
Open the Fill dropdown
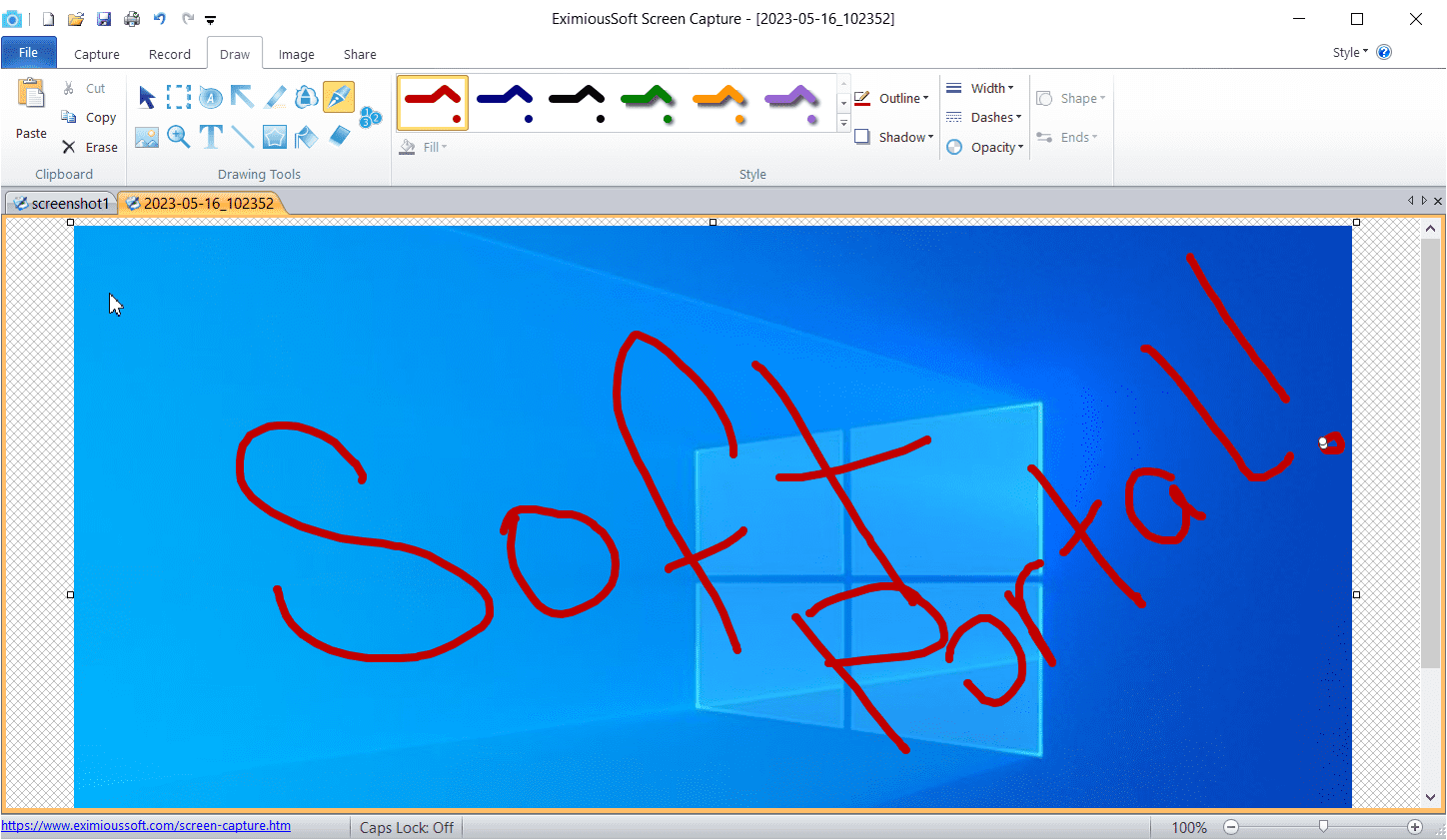coord(424,147)
